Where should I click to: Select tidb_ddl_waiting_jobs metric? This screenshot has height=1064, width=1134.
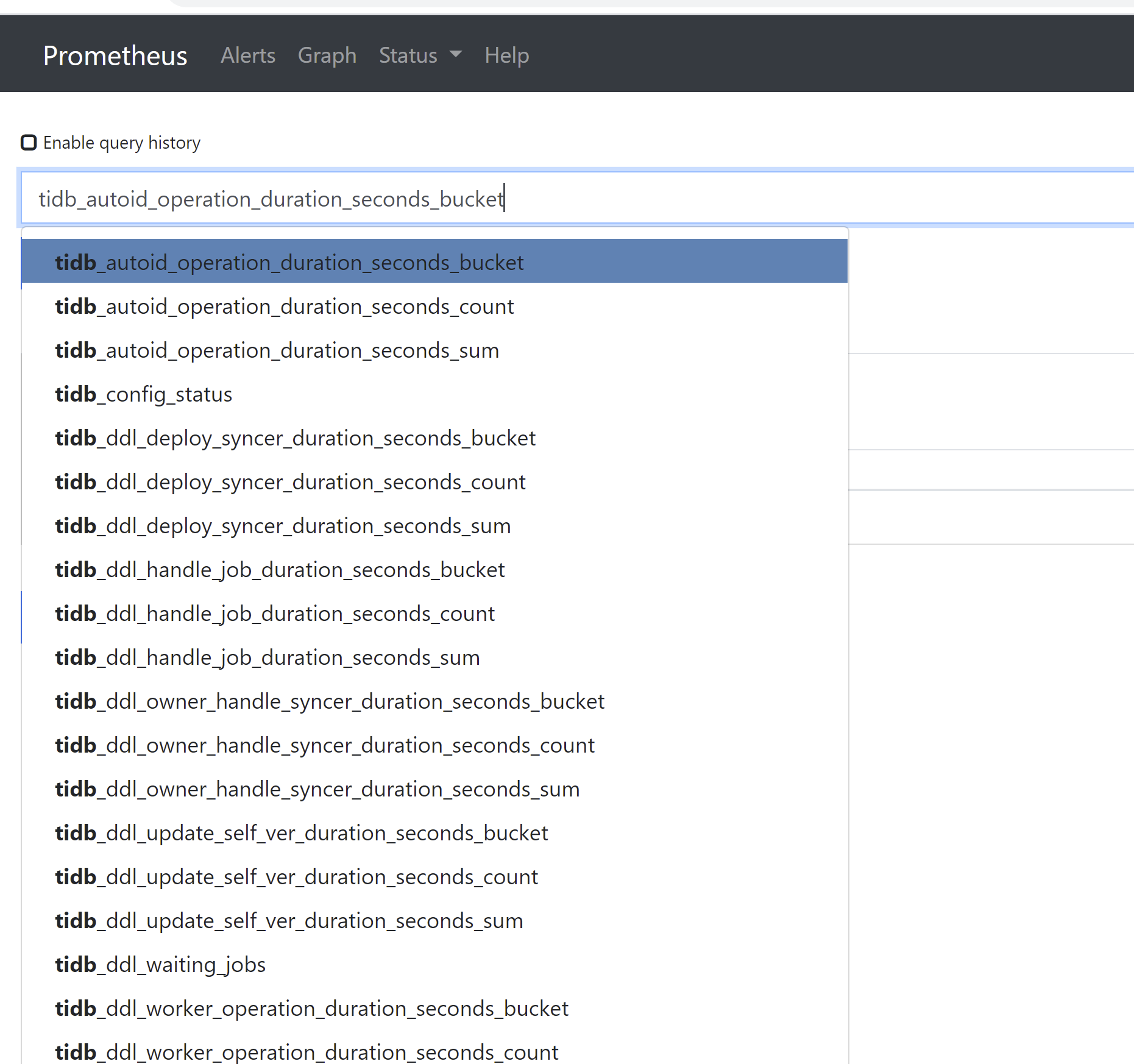point(434,964)
